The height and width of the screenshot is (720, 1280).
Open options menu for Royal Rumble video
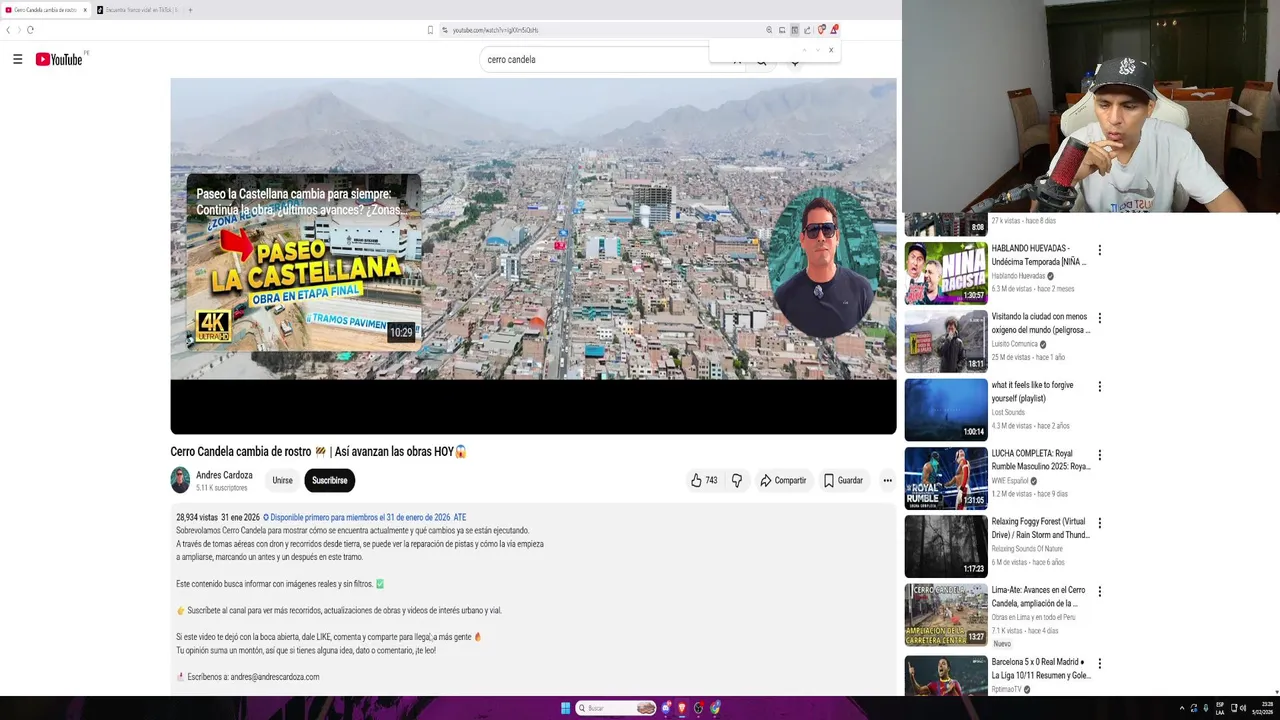(1099, 455)
